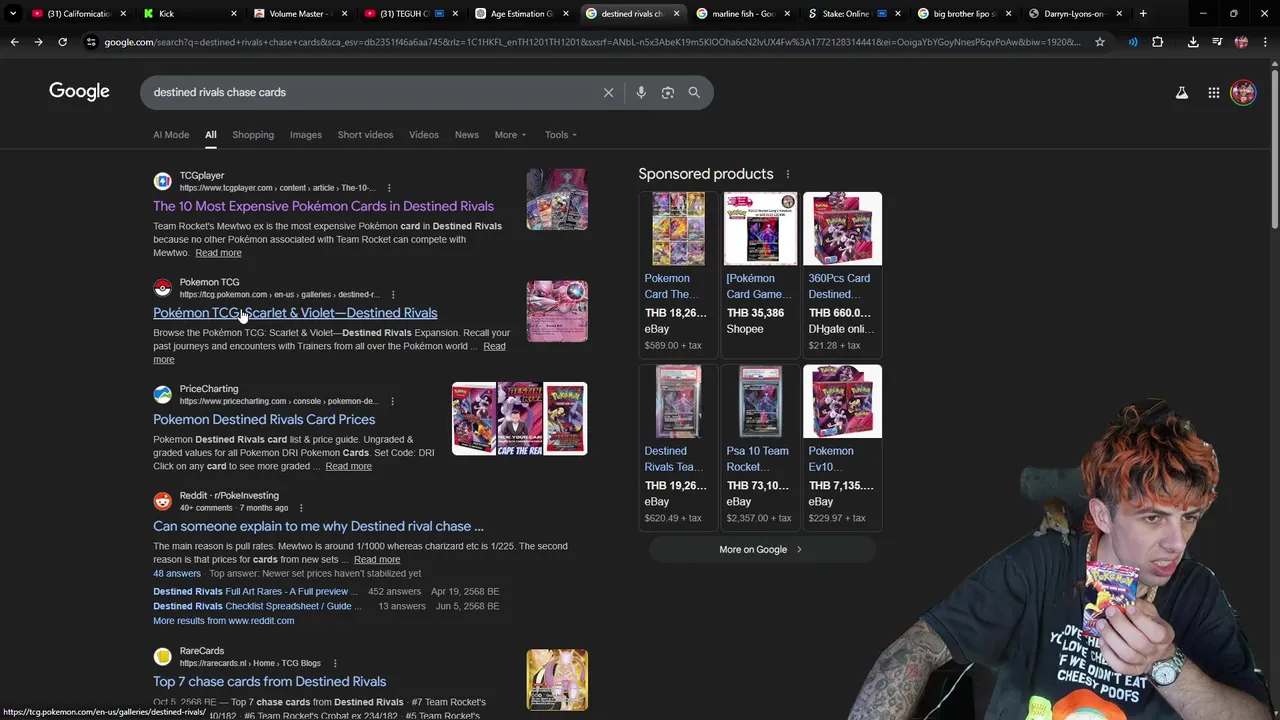This screenshot has width=1280, height=720.
Task: Open the tab search dropdown arrow
Action: (13, 14)
